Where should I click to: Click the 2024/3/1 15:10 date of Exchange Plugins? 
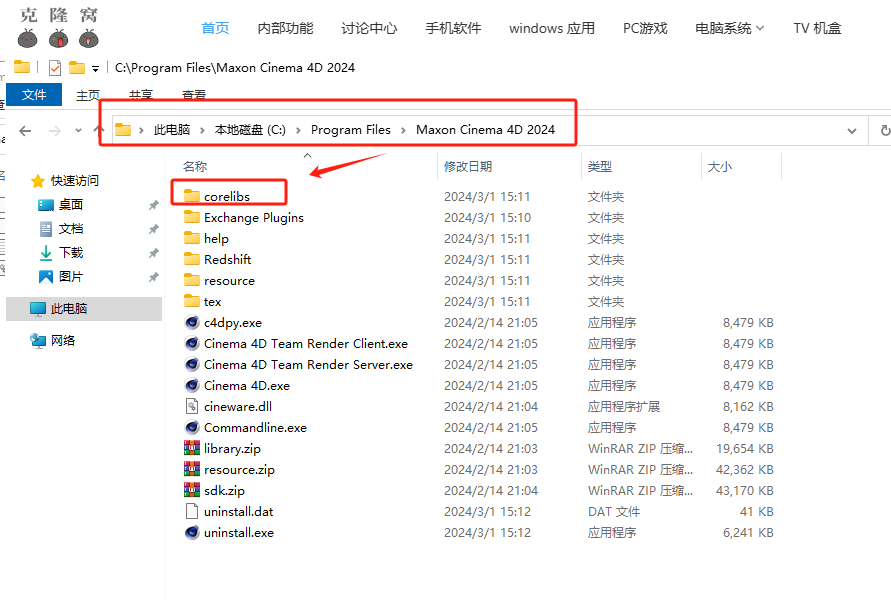(x=487, y=217)
